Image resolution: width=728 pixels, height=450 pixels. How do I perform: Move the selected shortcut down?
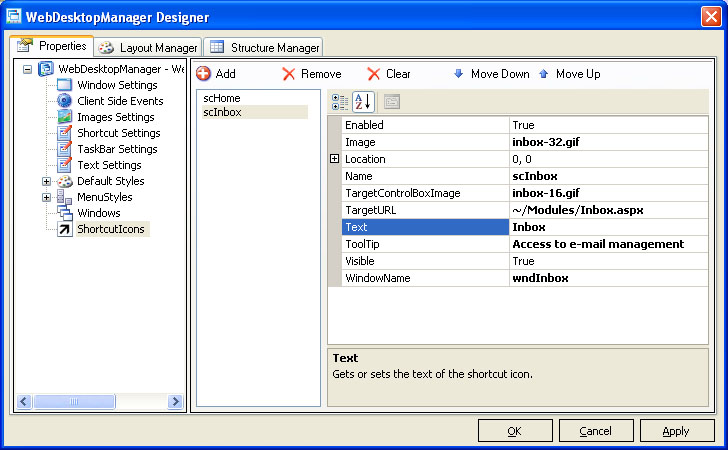pyautogui.click(x=491, y=74)
